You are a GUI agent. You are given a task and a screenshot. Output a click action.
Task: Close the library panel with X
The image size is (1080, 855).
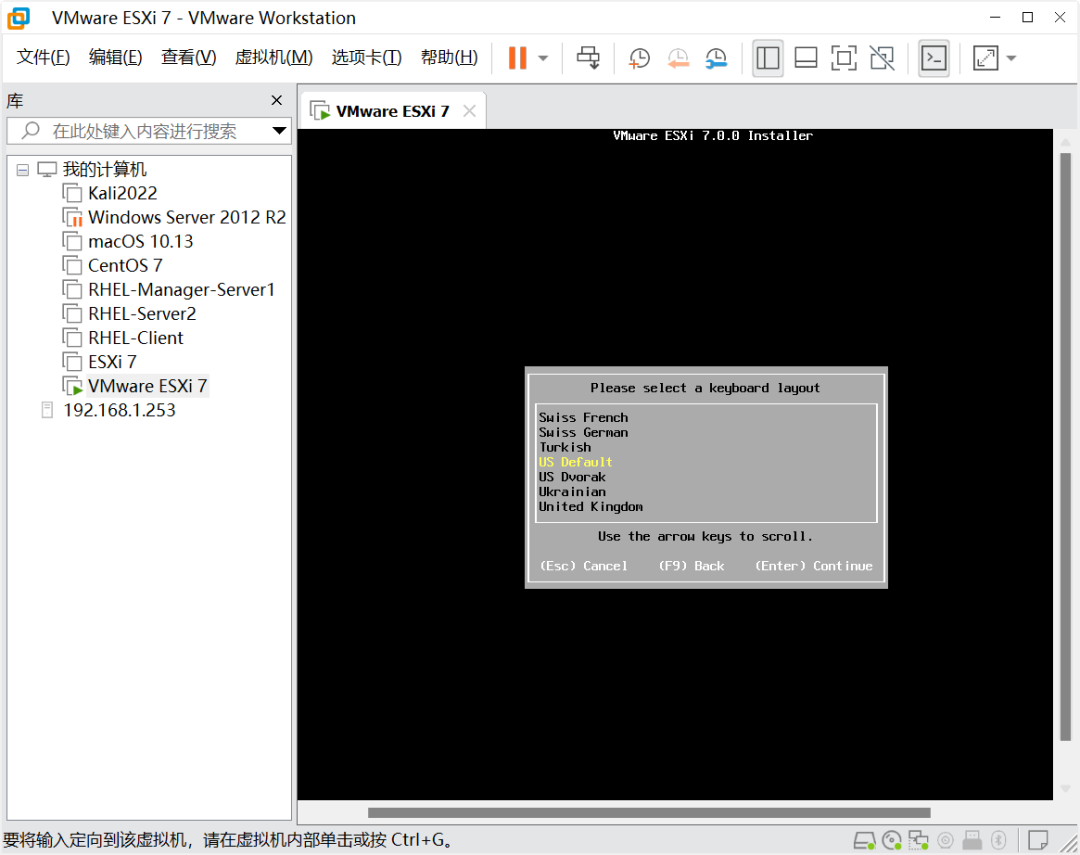pos(277,100)
